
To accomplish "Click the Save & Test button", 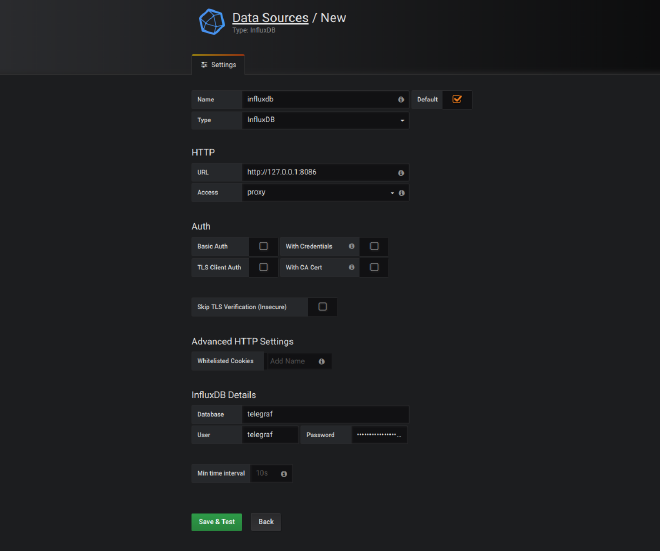I will tap(216, 522).
